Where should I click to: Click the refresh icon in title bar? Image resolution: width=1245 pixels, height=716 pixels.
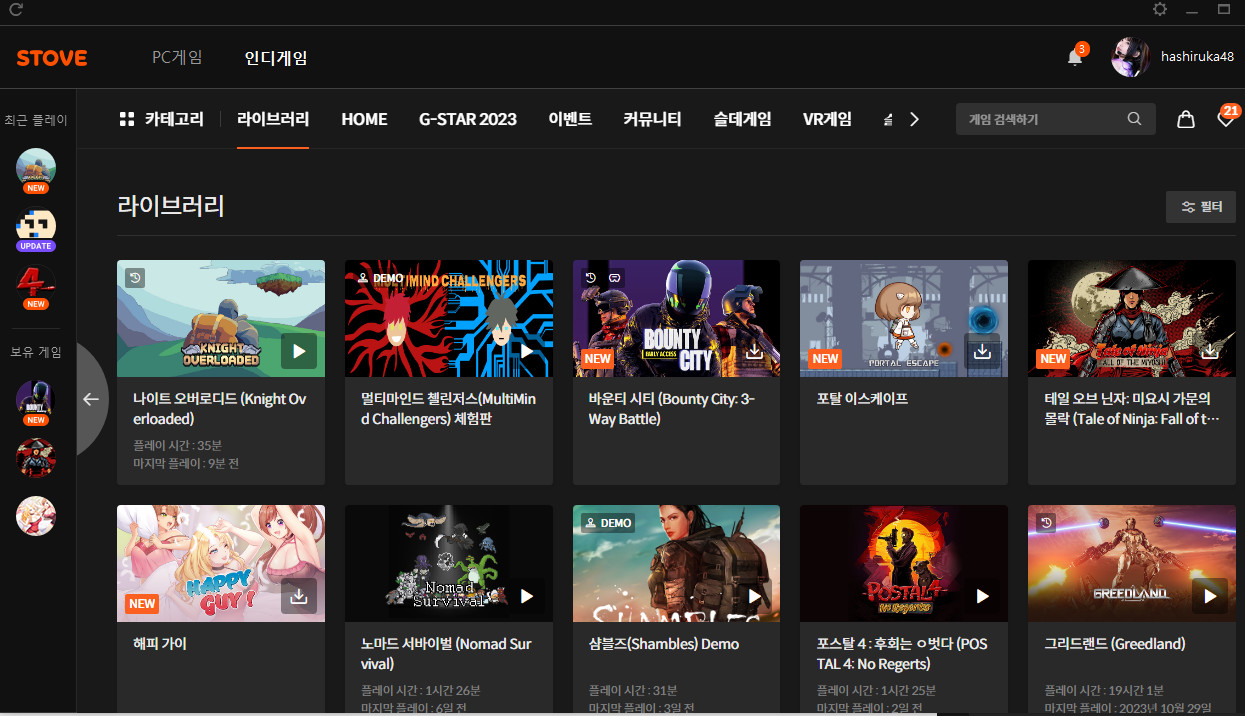[x=15, y=9]
